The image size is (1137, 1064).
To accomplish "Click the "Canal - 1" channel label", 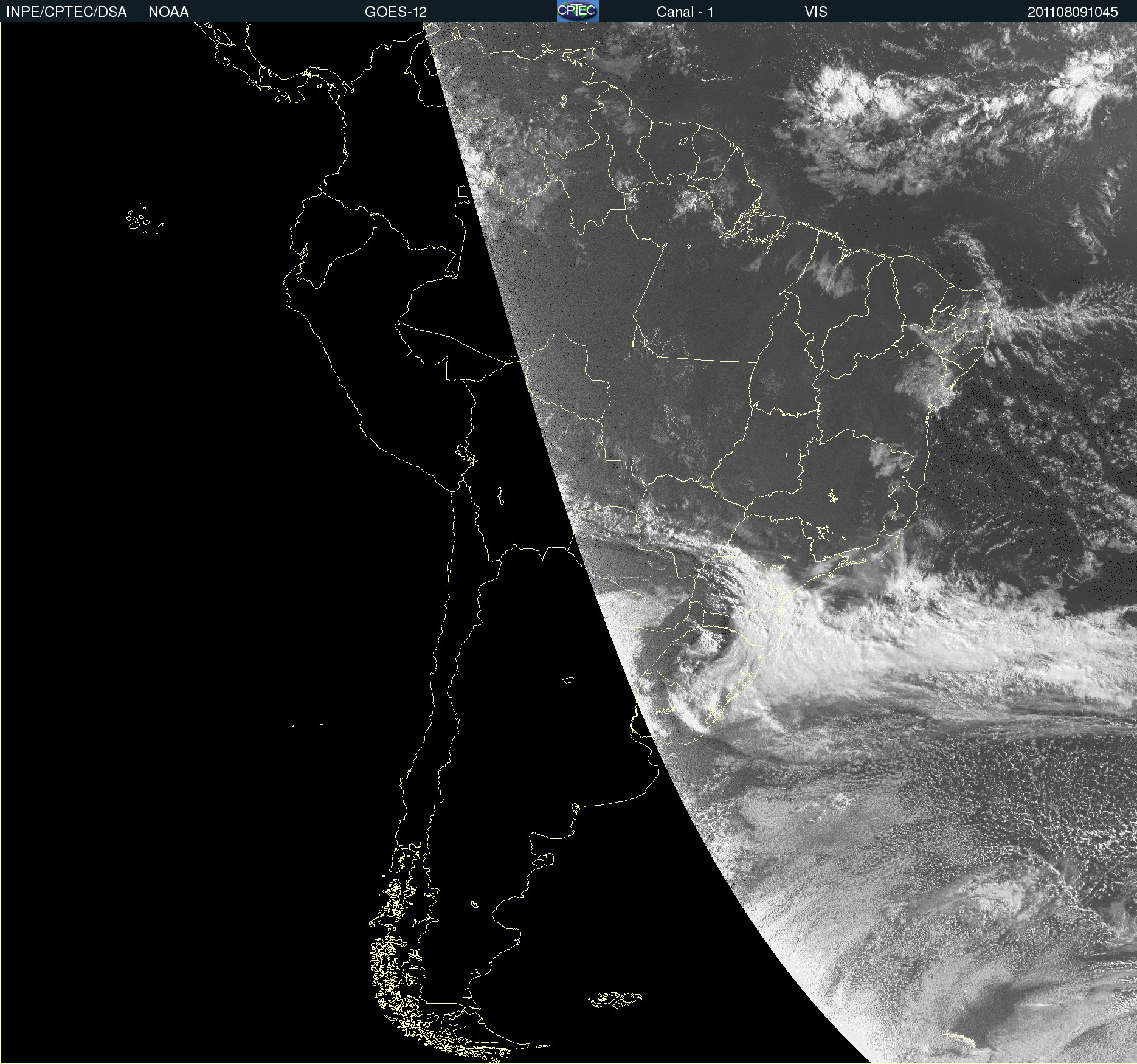I will (685, 12).
